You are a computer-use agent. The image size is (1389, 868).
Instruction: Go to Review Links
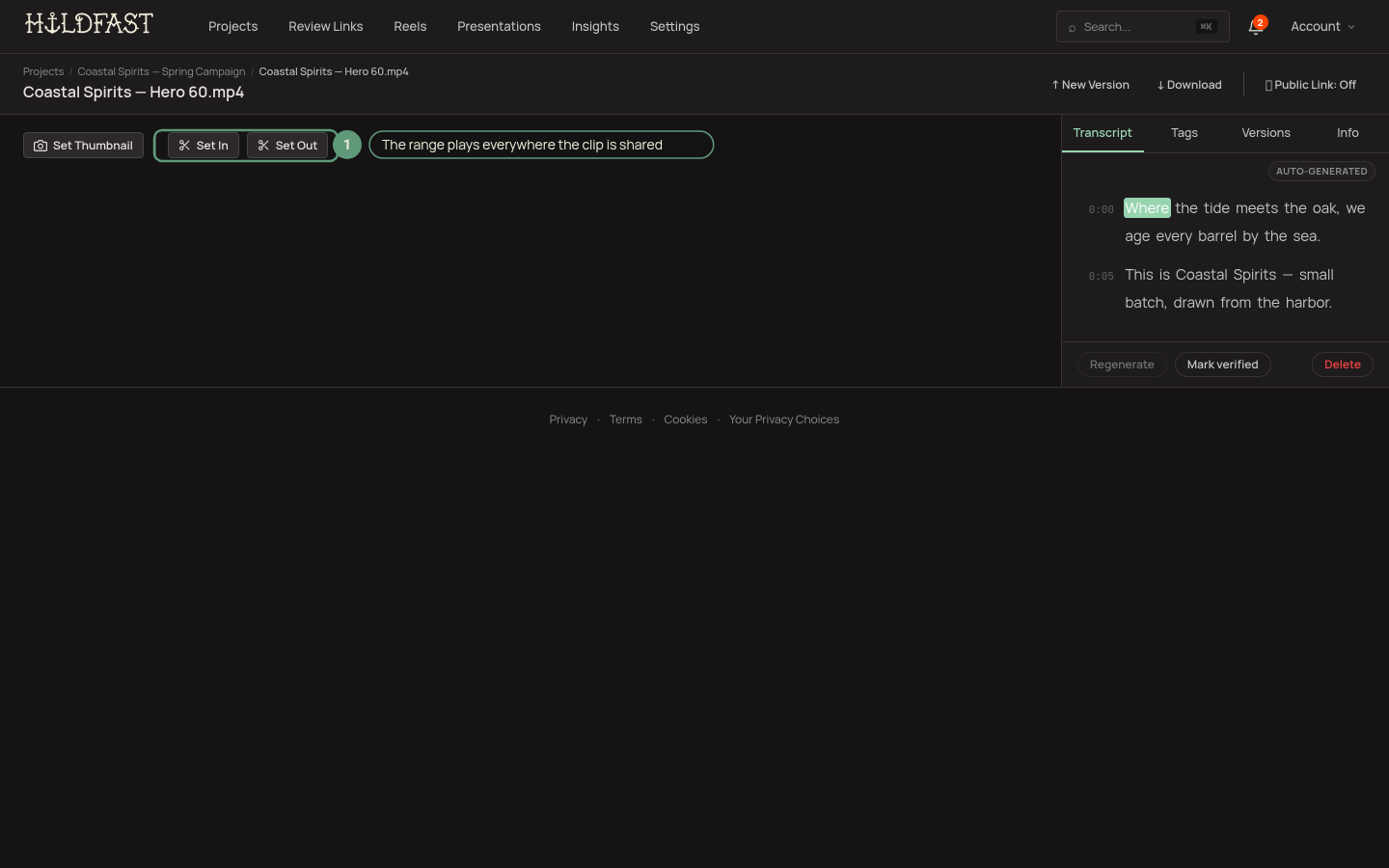[x=326, y=27]
